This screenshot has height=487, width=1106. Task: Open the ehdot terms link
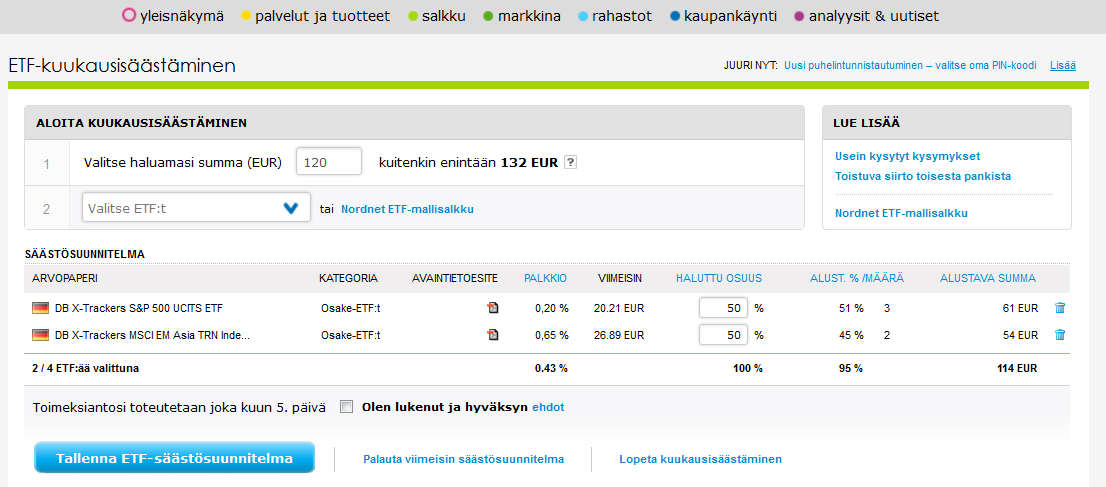548,407
